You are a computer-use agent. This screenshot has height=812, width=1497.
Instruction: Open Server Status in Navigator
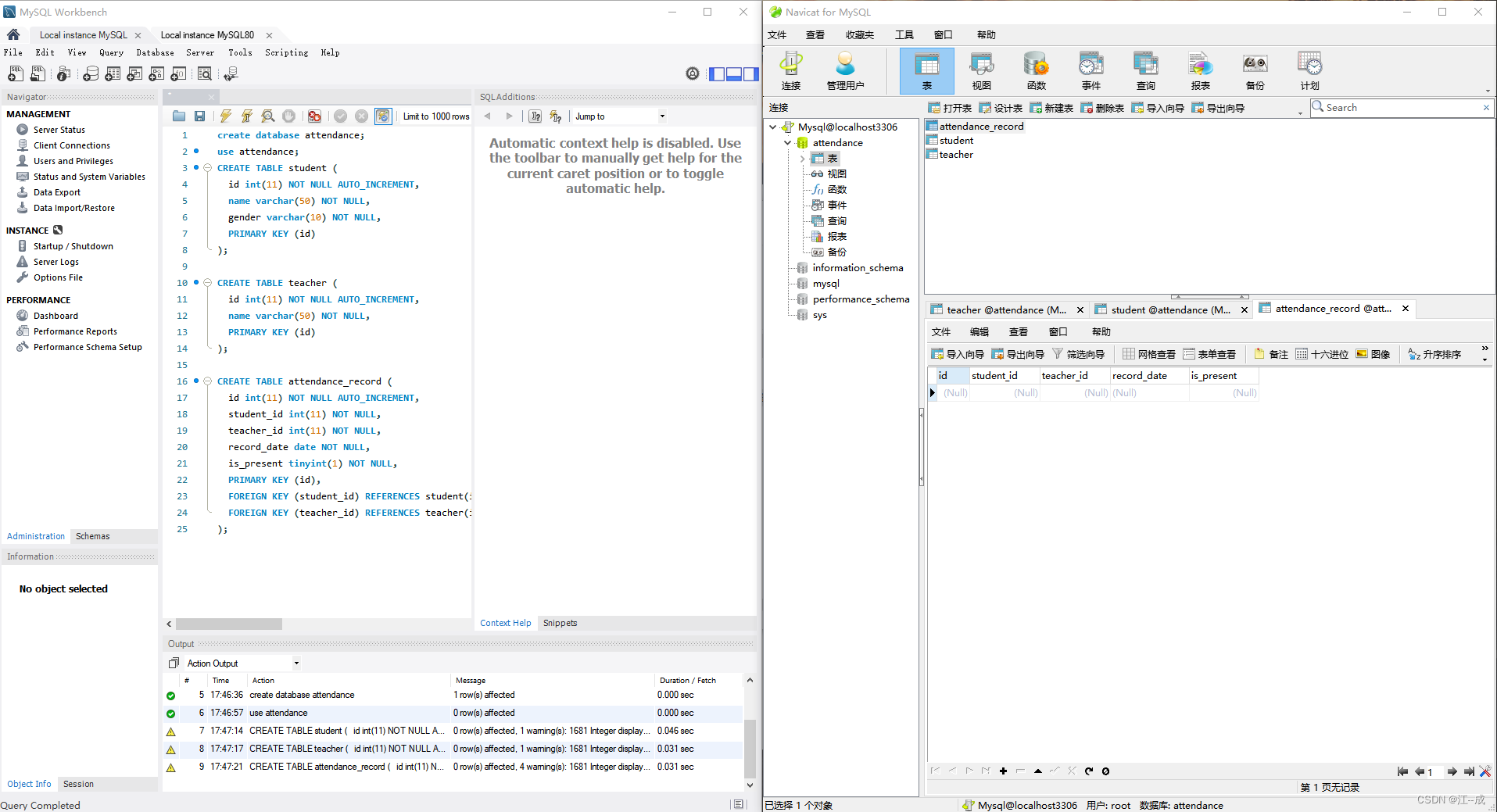(59, 130)
